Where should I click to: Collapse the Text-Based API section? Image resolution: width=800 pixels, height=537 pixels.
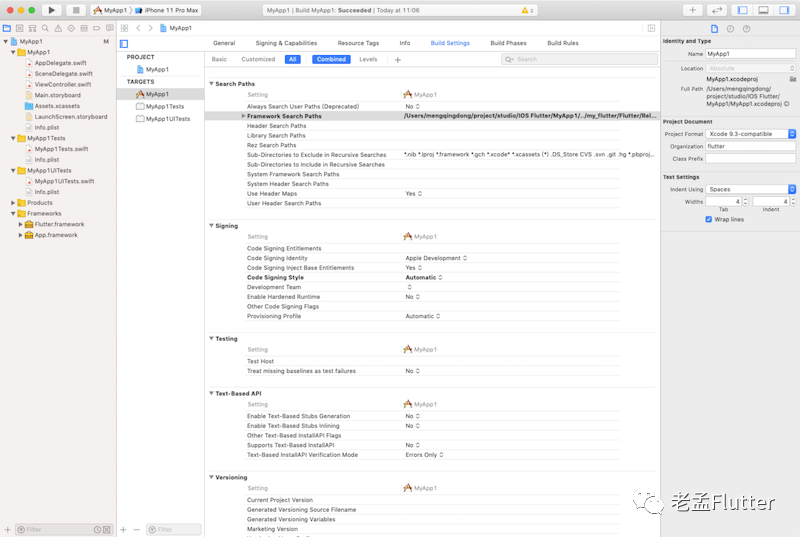point(211,393)
